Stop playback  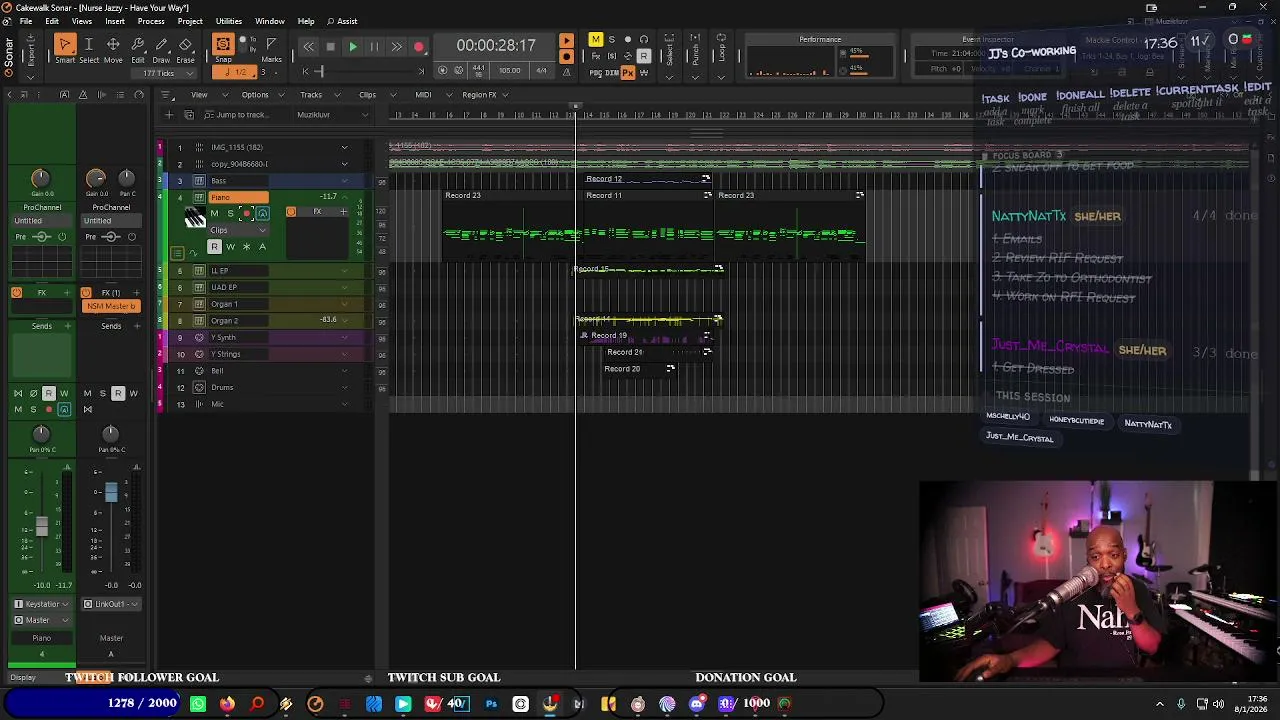(x=330, y=47)
